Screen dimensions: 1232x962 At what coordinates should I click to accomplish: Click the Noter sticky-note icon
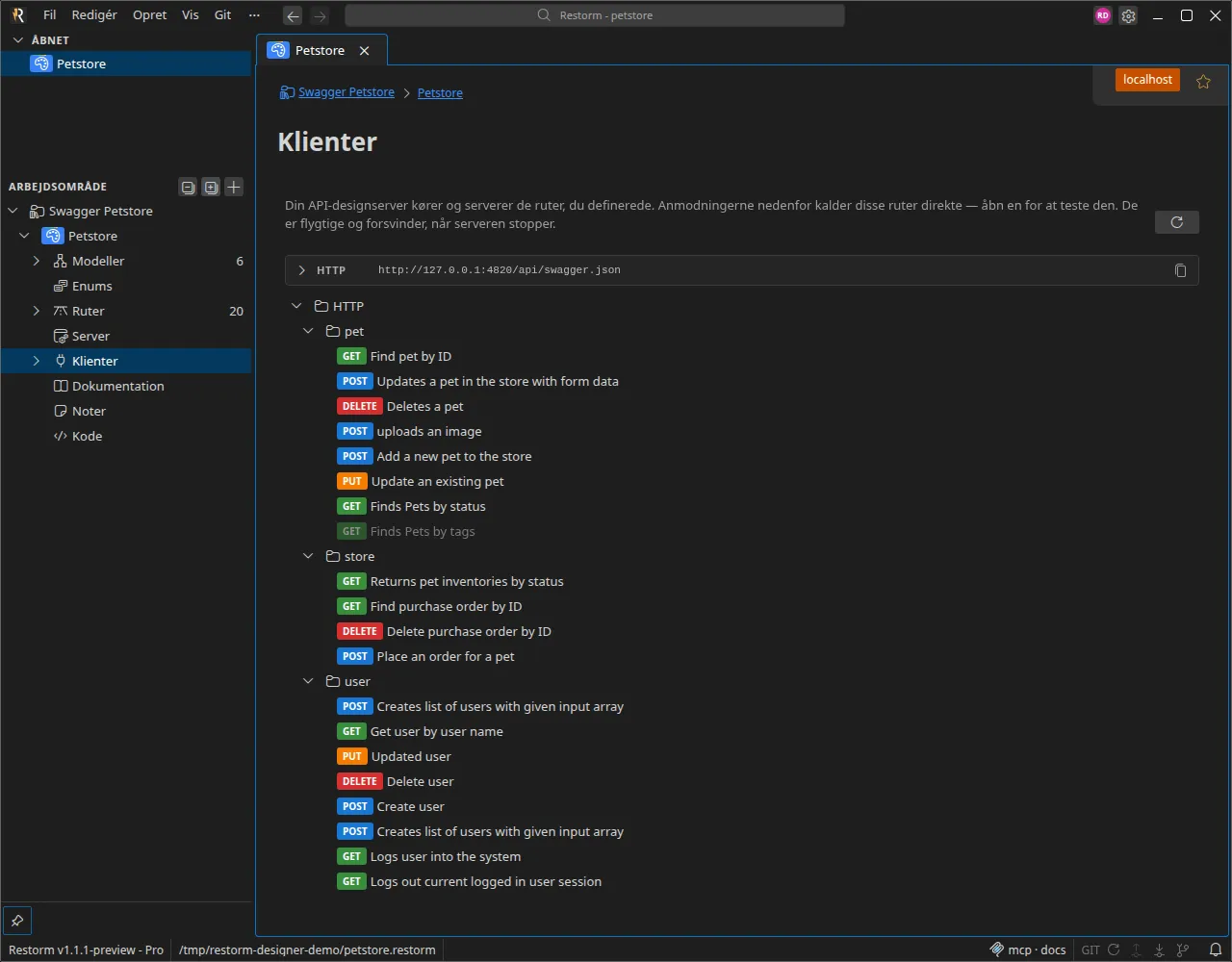[x=61, y=411]
